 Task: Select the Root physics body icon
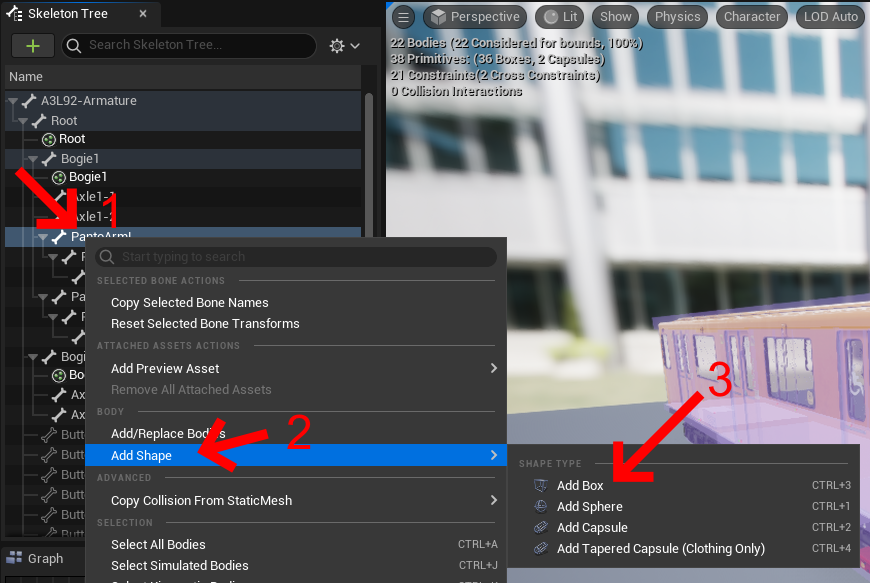(x=48, y=139)
